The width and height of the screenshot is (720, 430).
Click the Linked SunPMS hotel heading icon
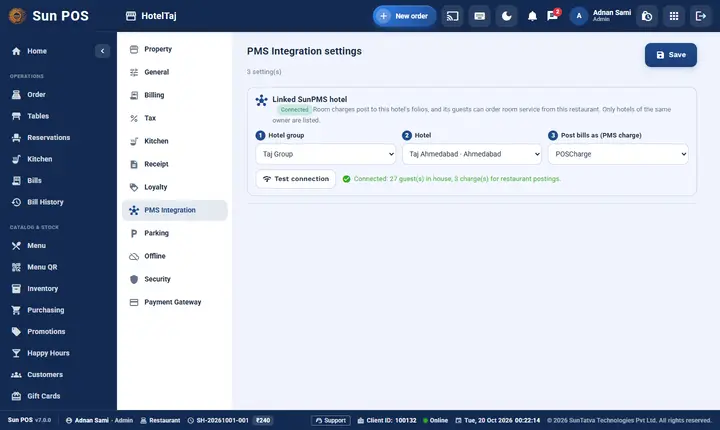pos(261,100)
